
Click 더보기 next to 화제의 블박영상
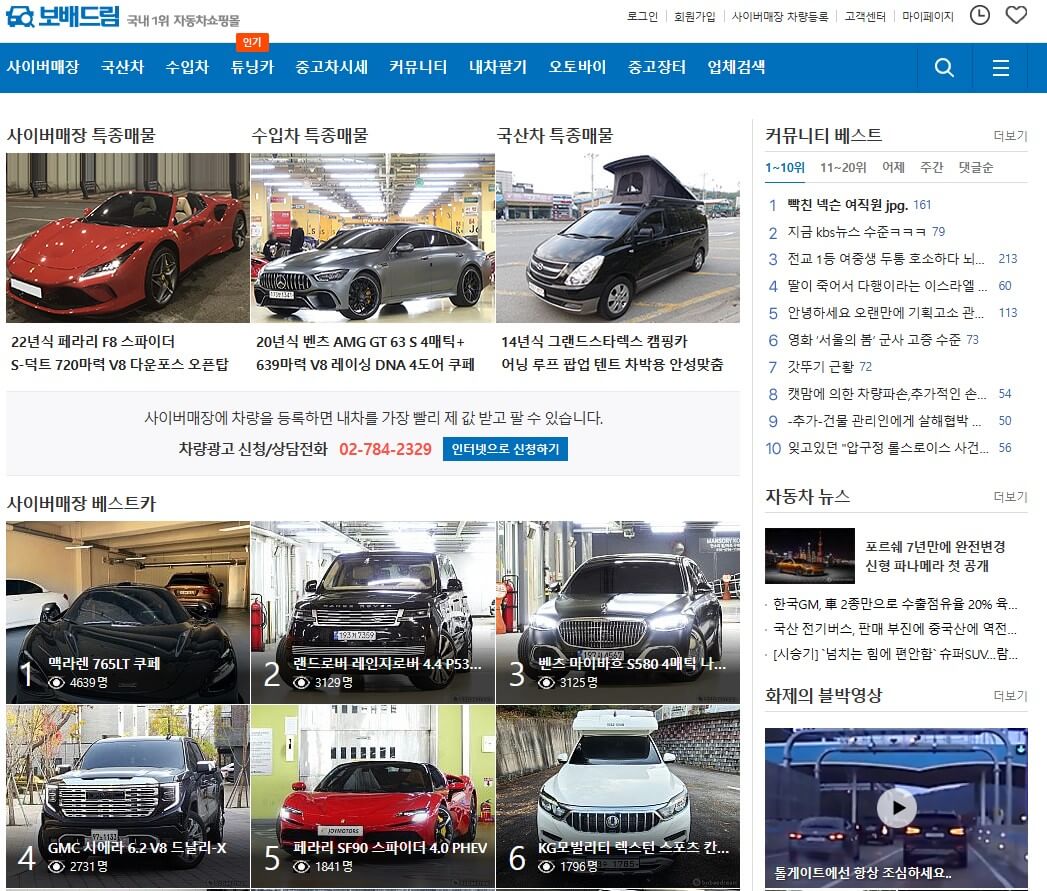coord(1010,695)
